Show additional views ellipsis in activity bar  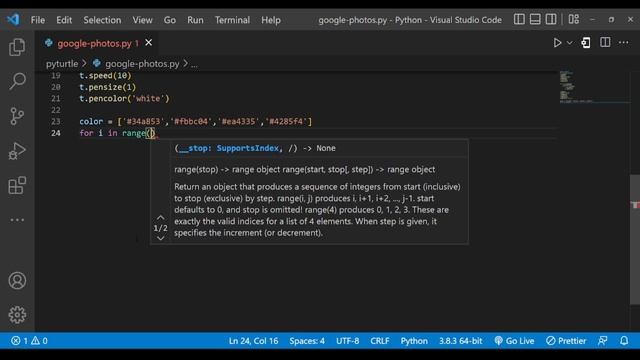pos(17,220)
